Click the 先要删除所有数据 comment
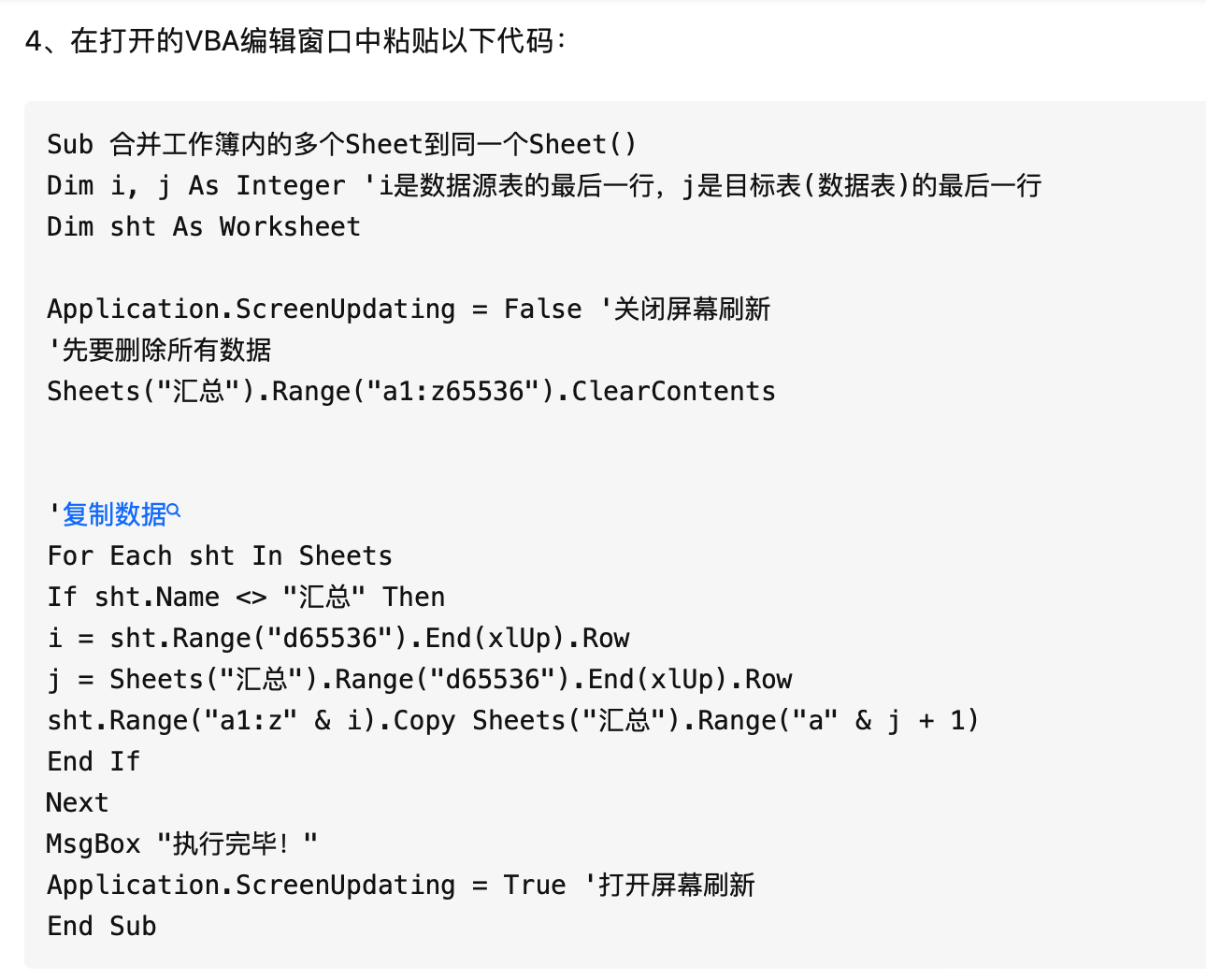The height and width of the screenshot is (980, 1206). point(159,351)
